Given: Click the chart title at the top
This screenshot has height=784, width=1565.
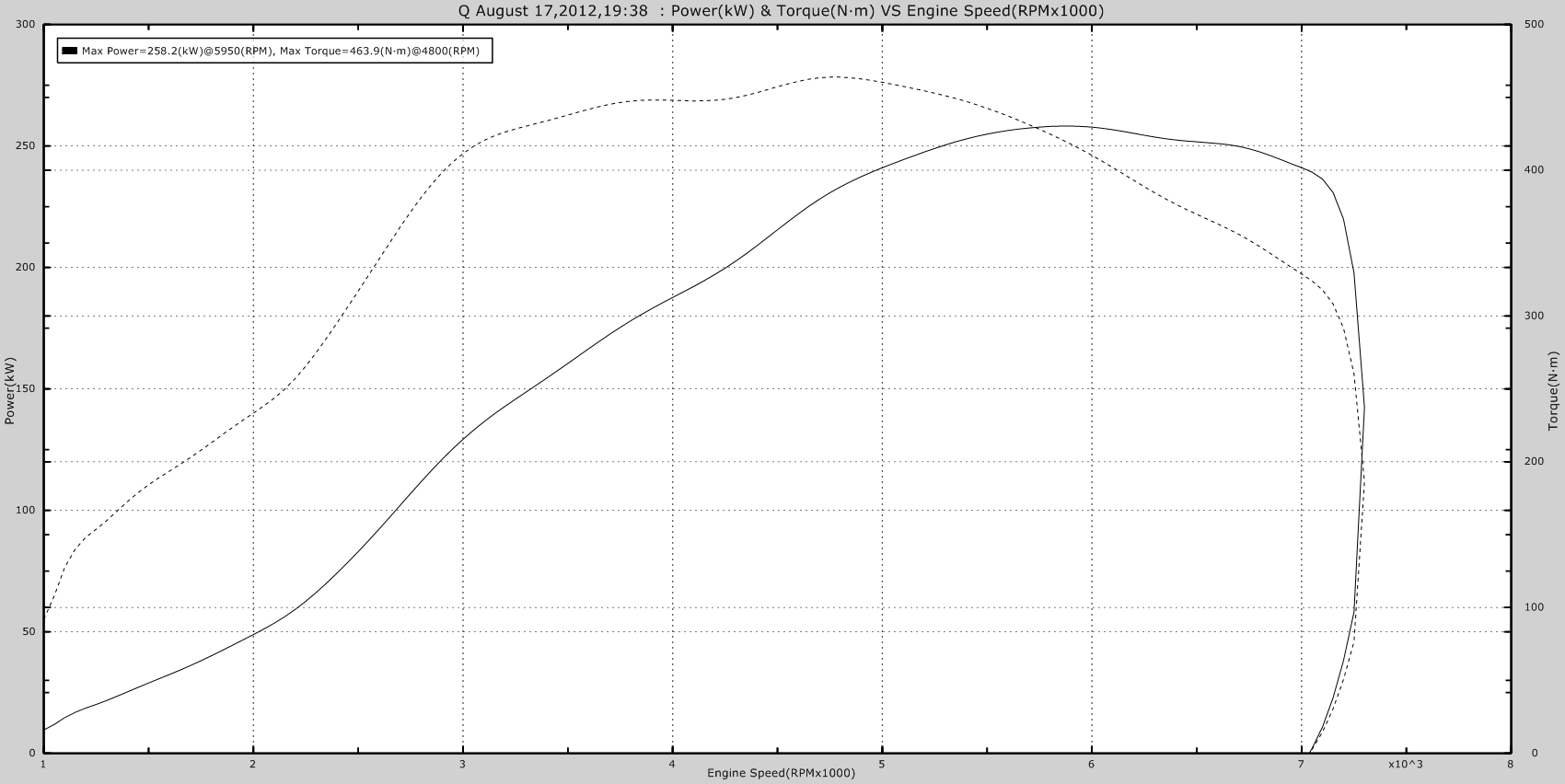Looking at the screenshot, I should coord(781,11).
